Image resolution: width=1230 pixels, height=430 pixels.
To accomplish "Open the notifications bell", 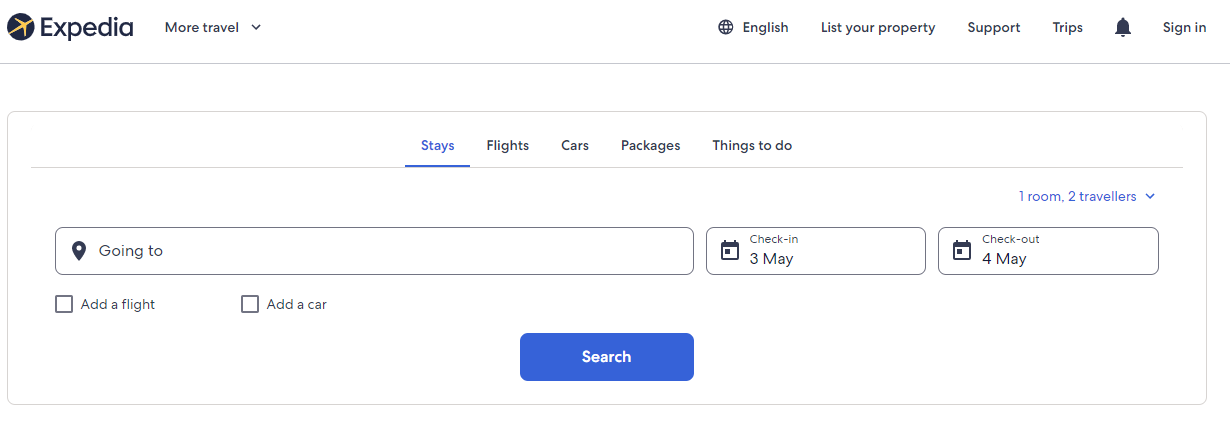I will pyautogui.click(x=1123, y=28).
